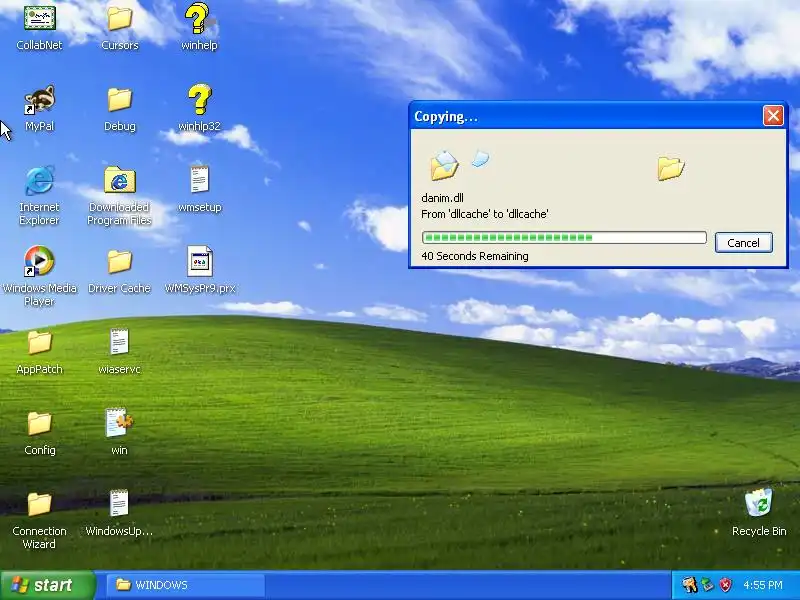Open the red security shield tray icon

pos(726,585)
